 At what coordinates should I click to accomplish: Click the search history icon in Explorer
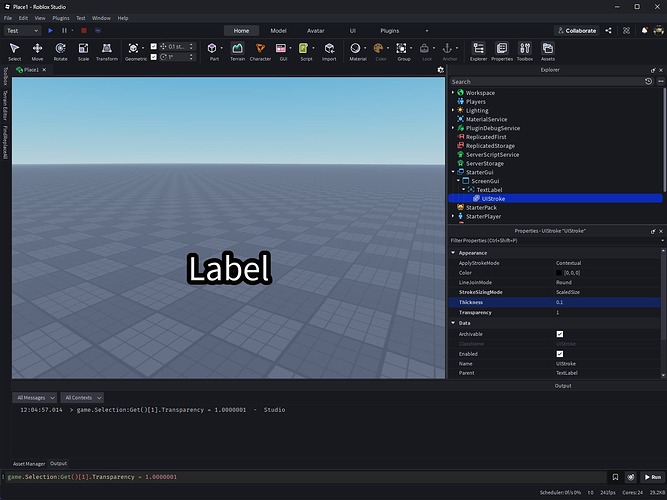[648, 81]
